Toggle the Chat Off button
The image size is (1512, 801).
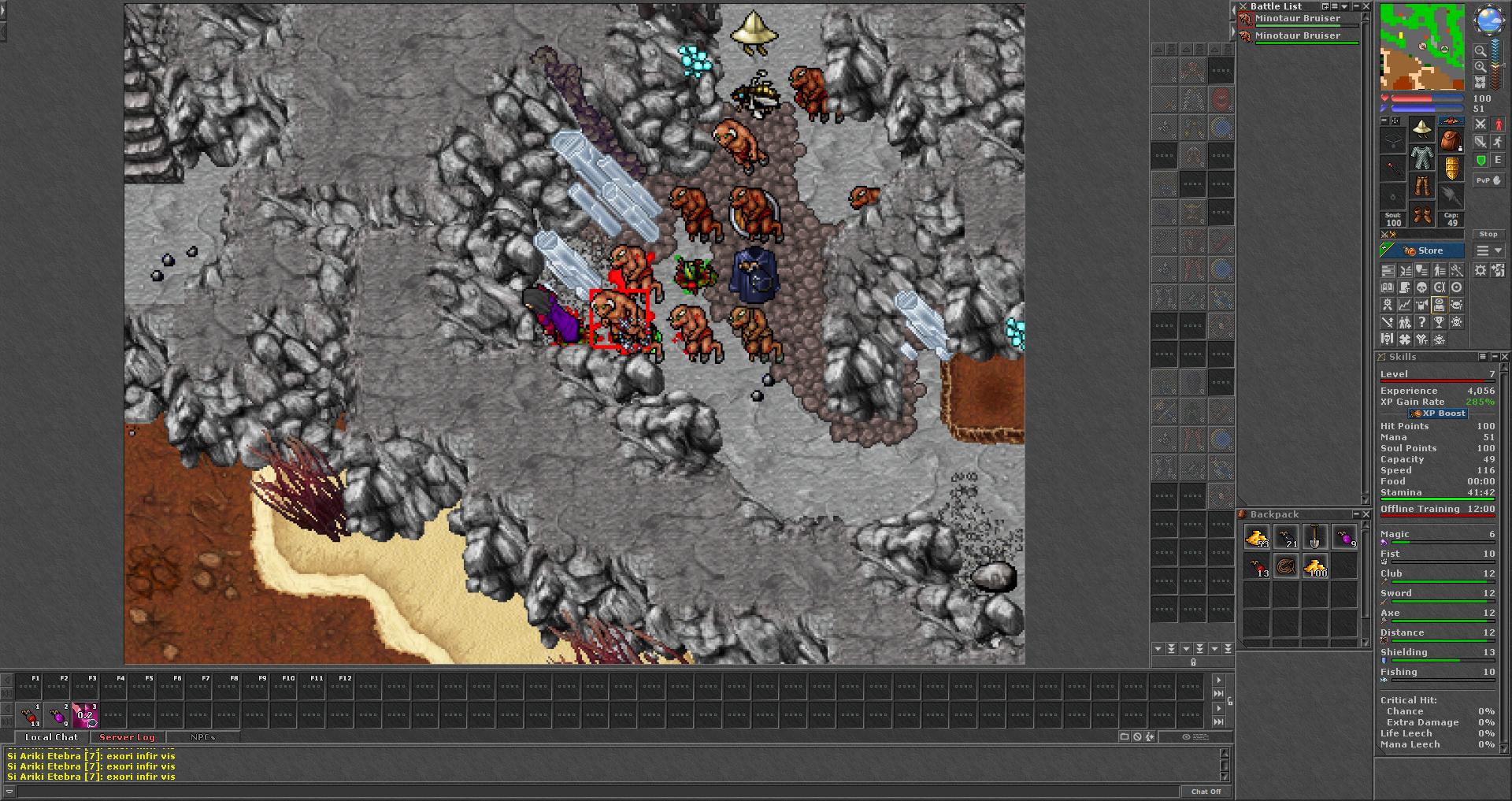point(1206,792)
